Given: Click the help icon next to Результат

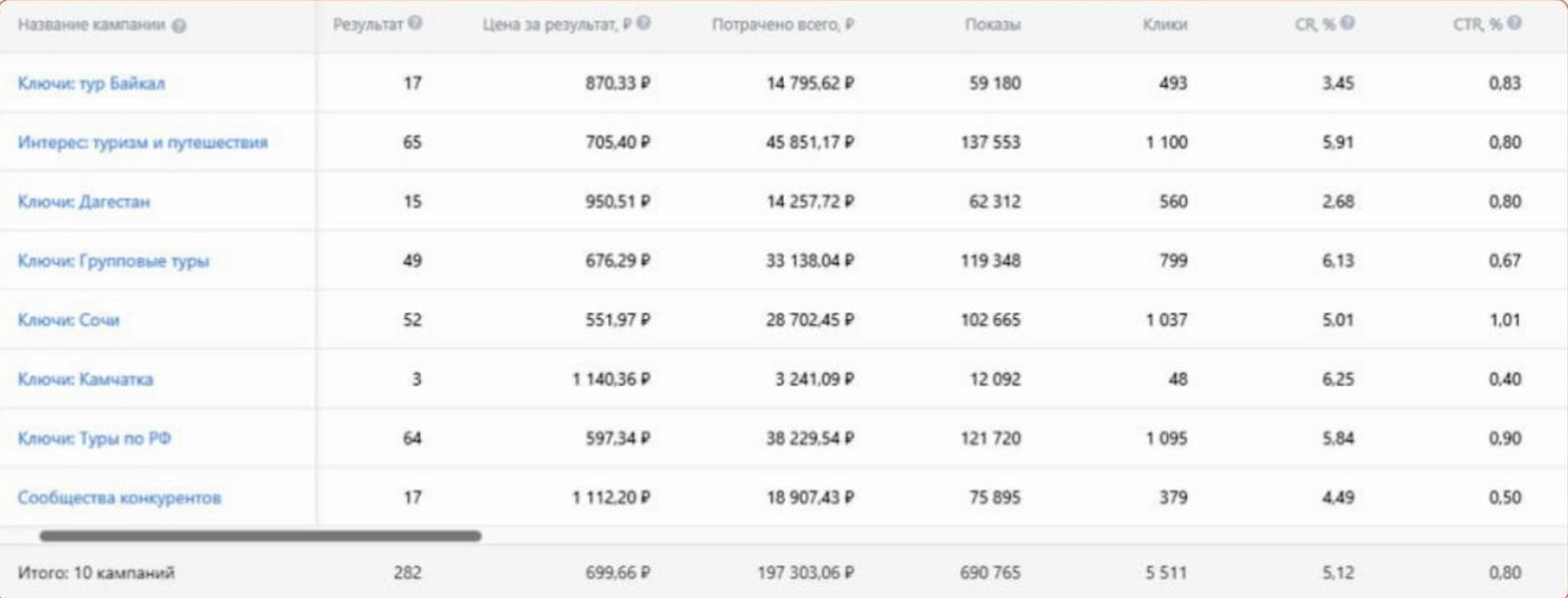Looking at the screenshot, I should tap(414, 24).
